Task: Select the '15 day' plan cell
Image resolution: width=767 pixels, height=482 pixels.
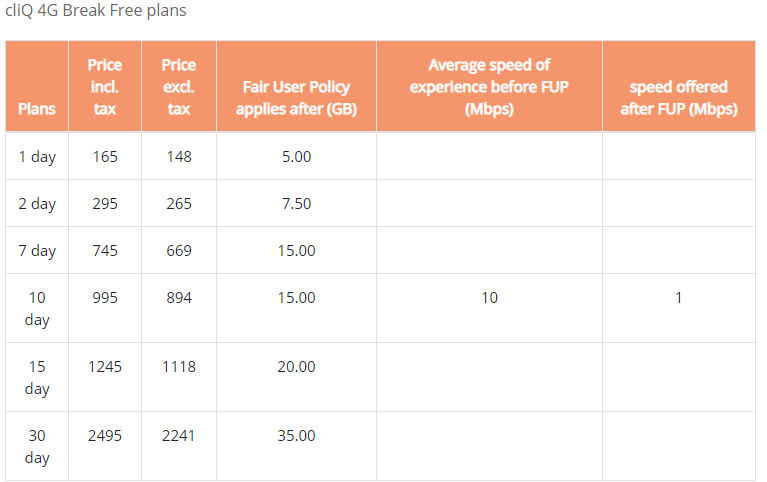Action: [37, 377]
